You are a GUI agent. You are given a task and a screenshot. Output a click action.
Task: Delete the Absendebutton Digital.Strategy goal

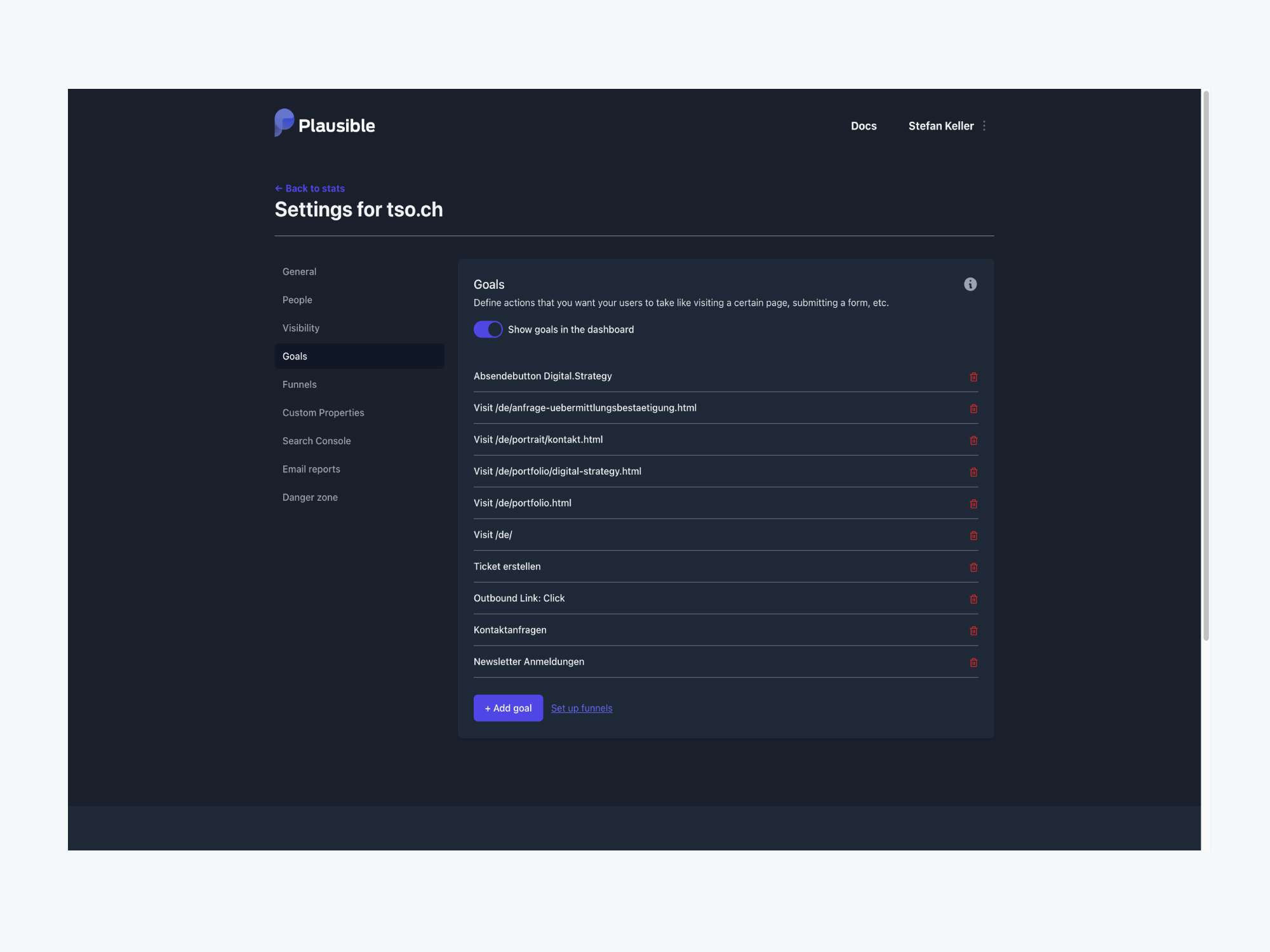point(973,377)
